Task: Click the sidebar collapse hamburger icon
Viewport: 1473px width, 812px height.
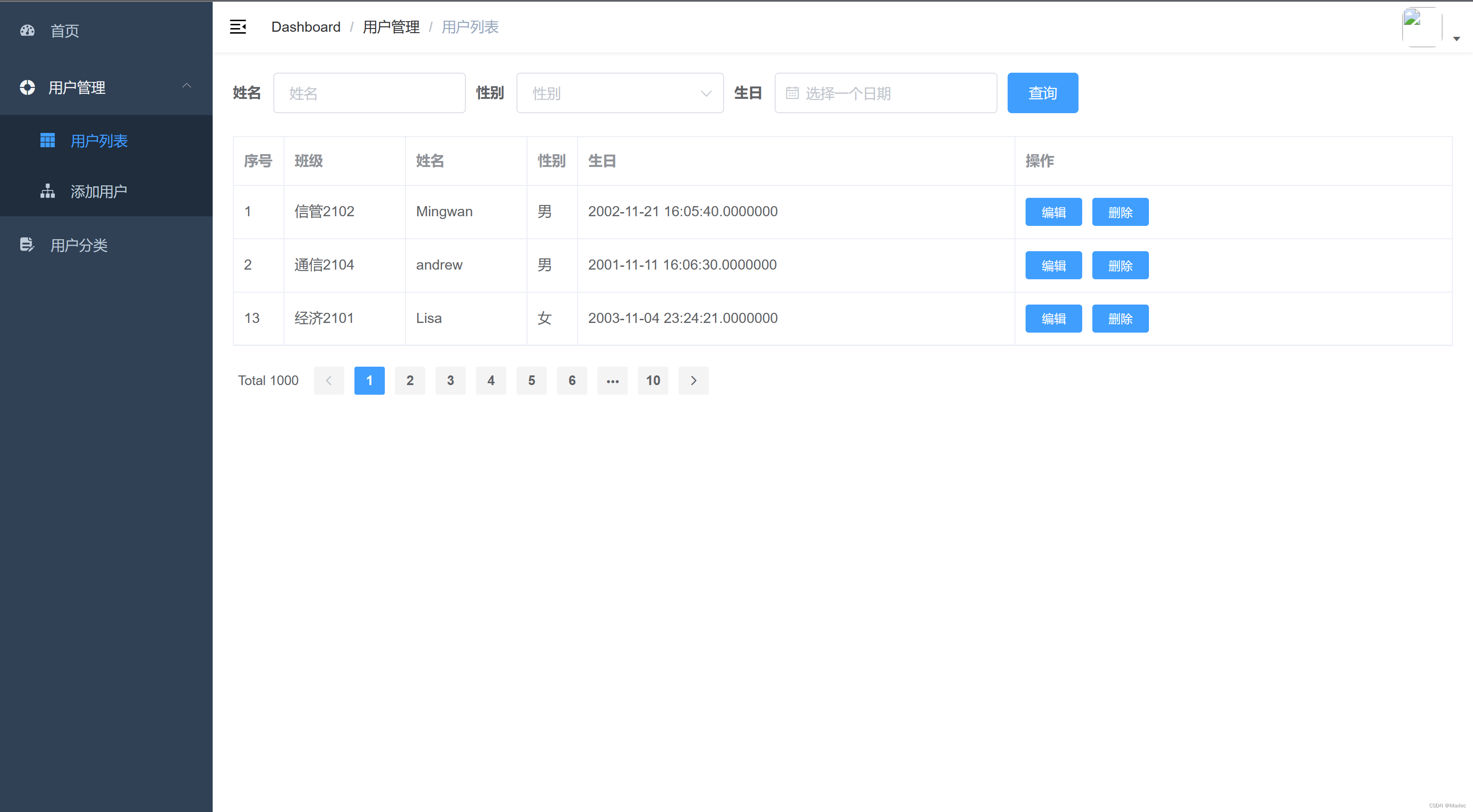Action: (238, 26)
